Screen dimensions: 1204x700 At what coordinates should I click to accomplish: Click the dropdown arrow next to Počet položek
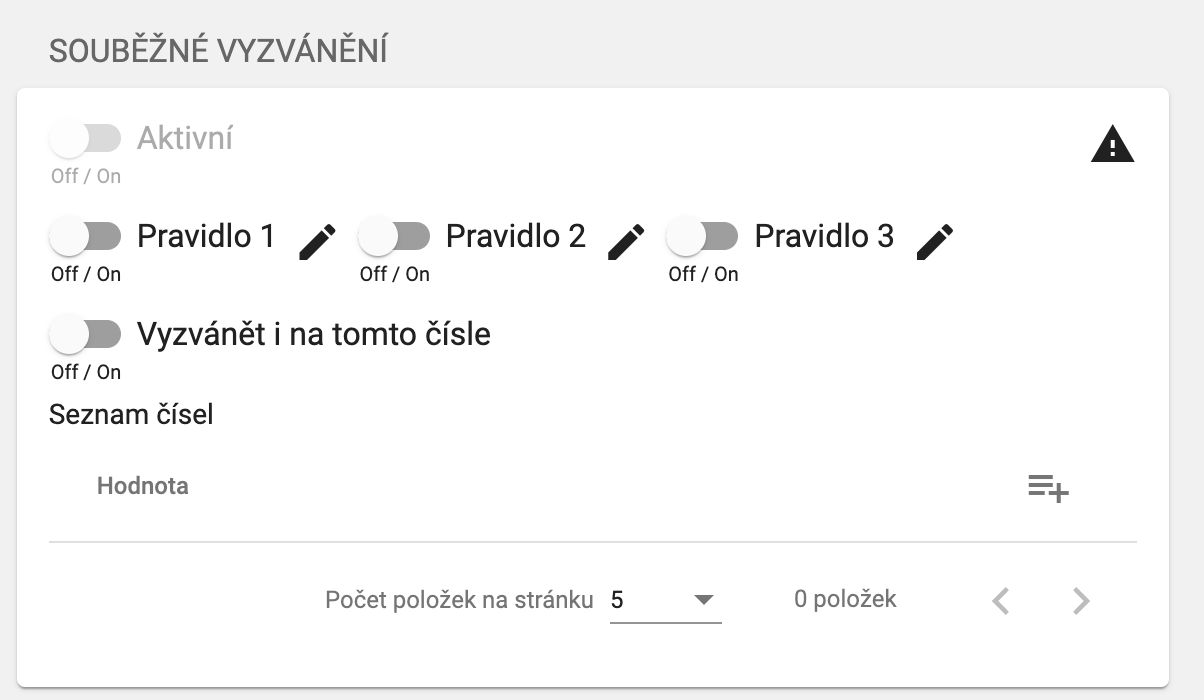(704, 600)
